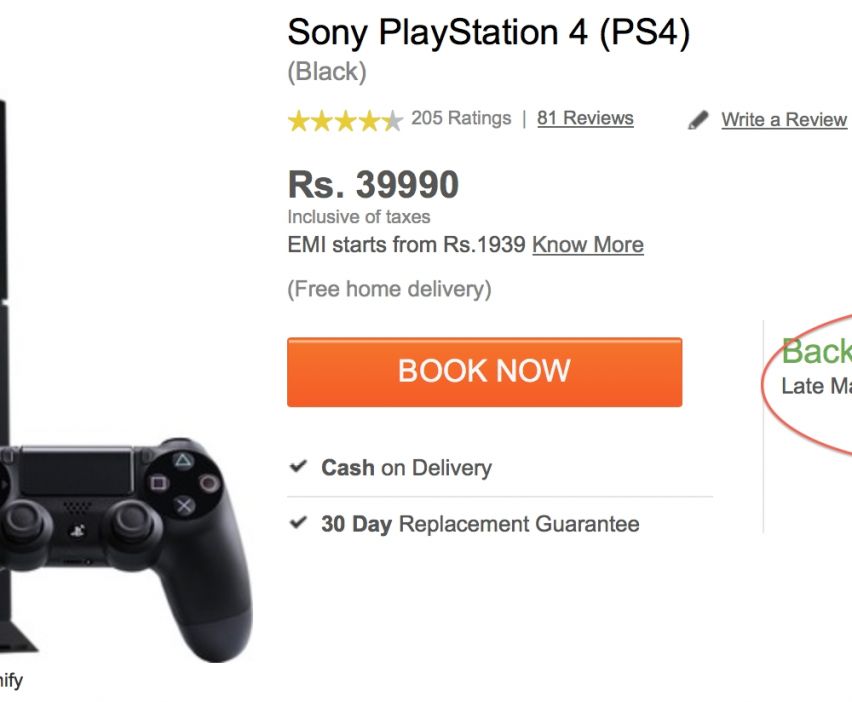Click the Rs. 39990 price

coord(373,184)
